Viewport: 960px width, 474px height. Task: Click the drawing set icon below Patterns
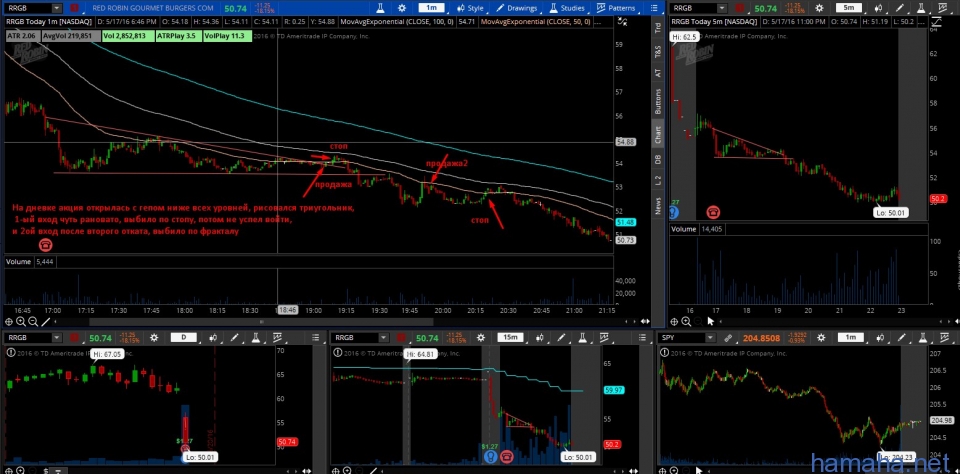click(x=623, y=22)
